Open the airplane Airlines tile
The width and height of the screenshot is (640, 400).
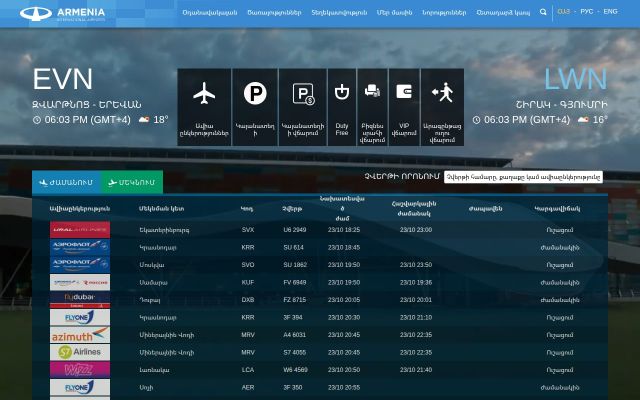(204, 107)
